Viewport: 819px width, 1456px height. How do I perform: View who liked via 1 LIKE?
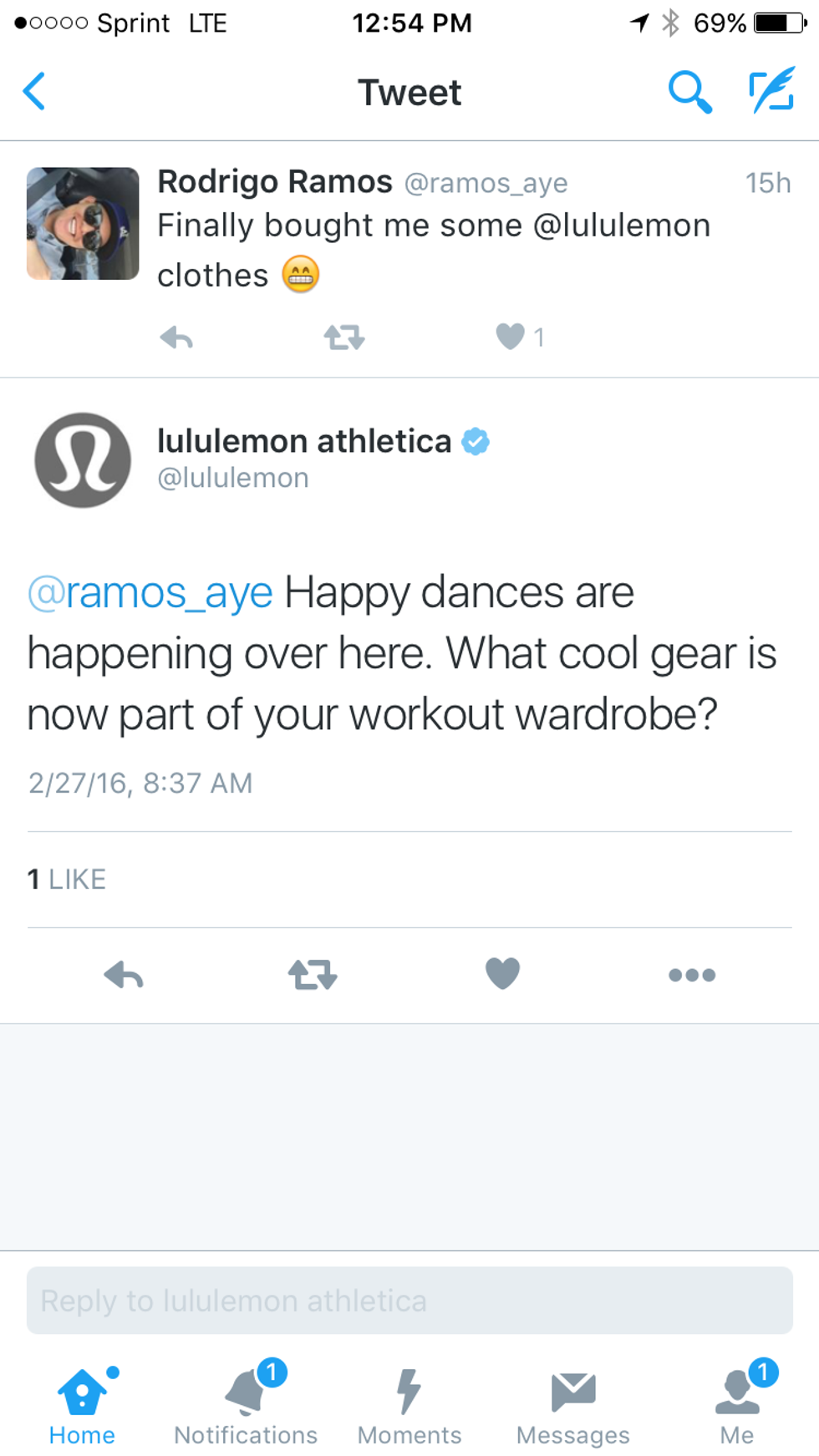tap(67, 879)
